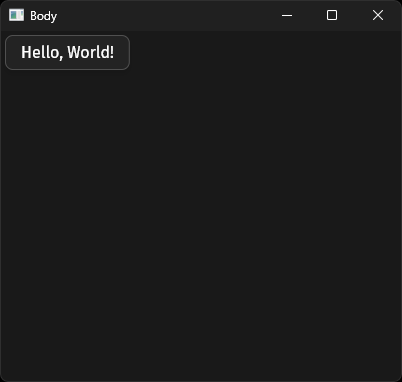
Task: Select the square maximize icon
Action: click(332, 15)
